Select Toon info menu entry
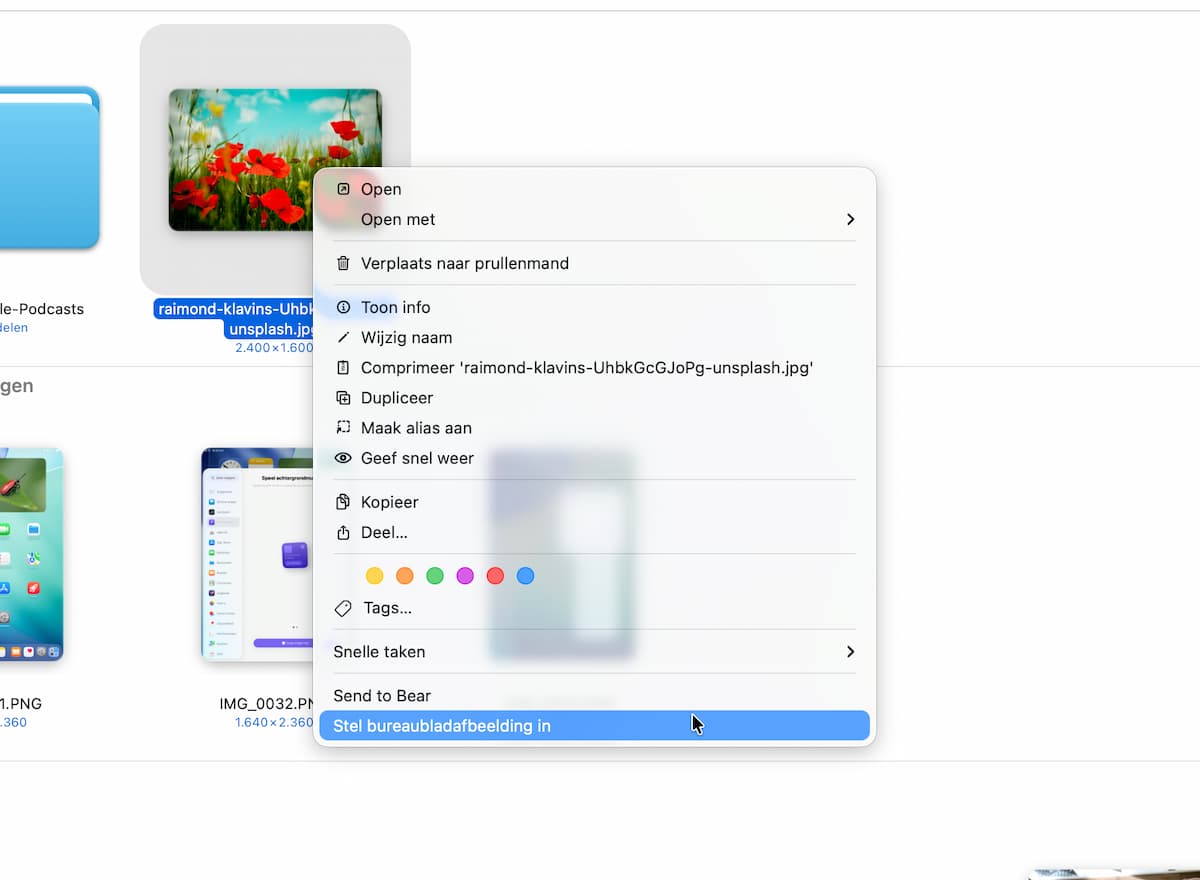The image size is (1200, 880). click(x=595, y=307)
